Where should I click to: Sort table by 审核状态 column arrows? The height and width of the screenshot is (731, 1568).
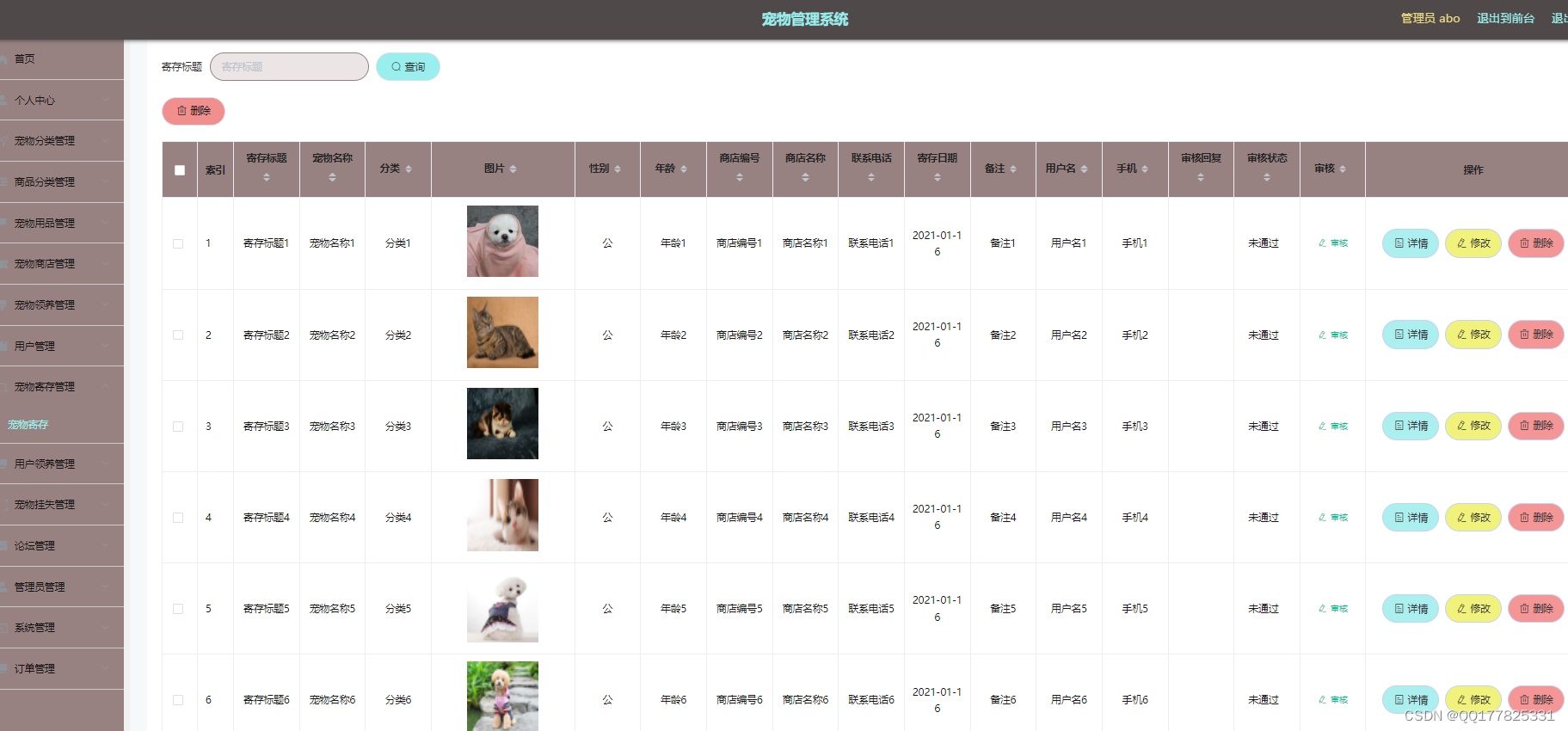pos(1267,177)
